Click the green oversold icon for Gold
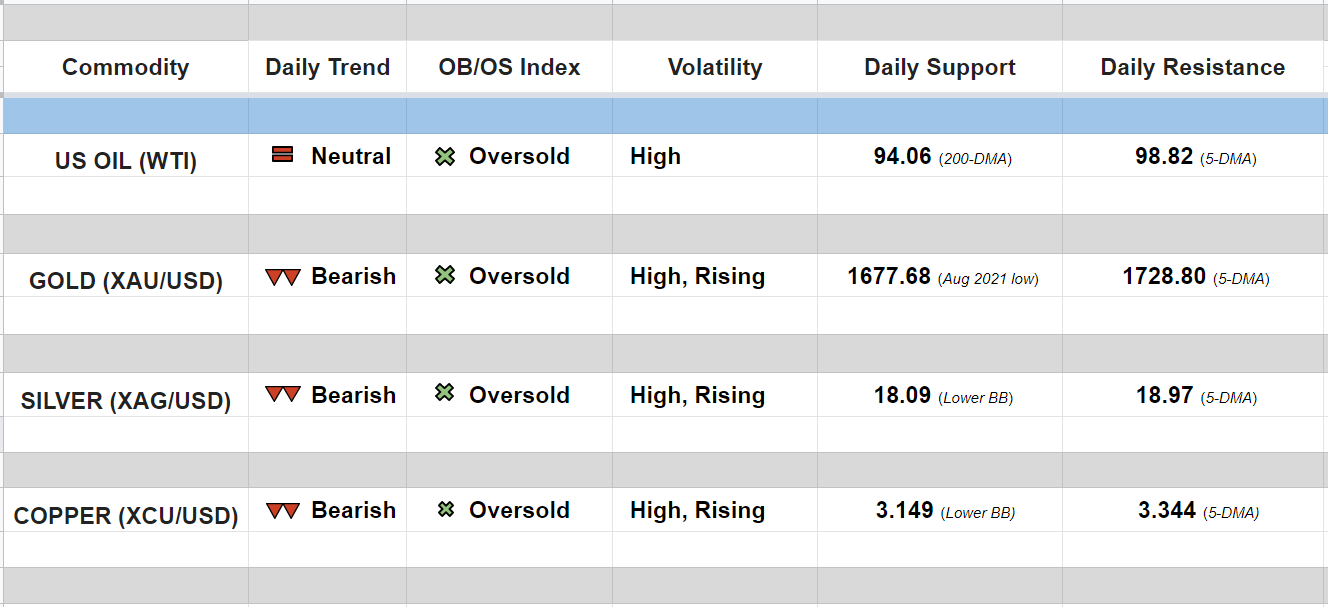This screenshot has height=607, width=1328. [445, 275]
